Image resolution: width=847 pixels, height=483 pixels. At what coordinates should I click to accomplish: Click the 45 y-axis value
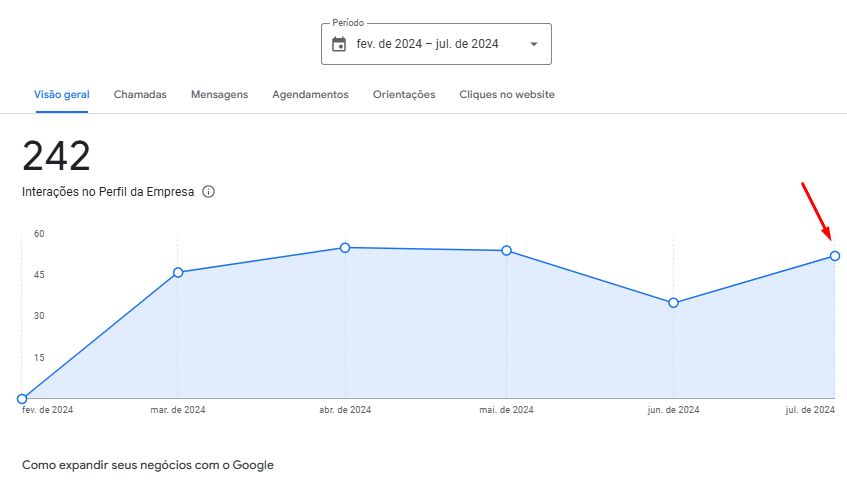pyautogui.click(x=39, y=275)
